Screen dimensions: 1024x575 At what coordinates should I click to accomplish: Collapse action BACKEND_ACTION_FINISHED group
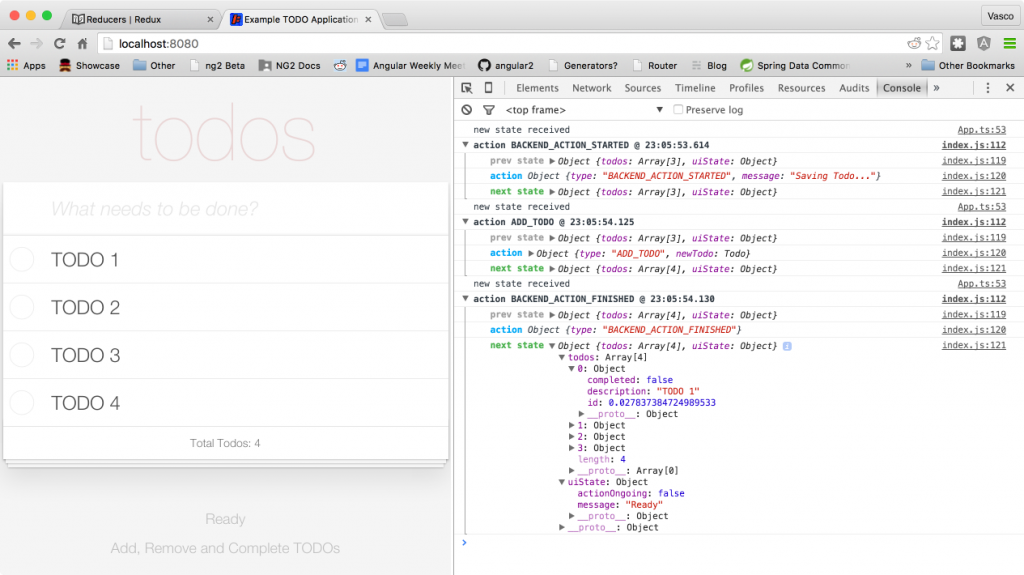466,299
